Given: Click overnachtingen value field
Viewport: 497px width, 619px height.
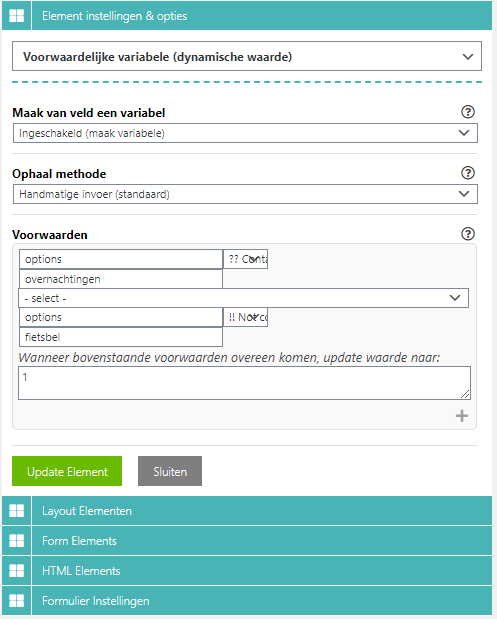Looking at the screenshot, I should click(x=121, y=279).
